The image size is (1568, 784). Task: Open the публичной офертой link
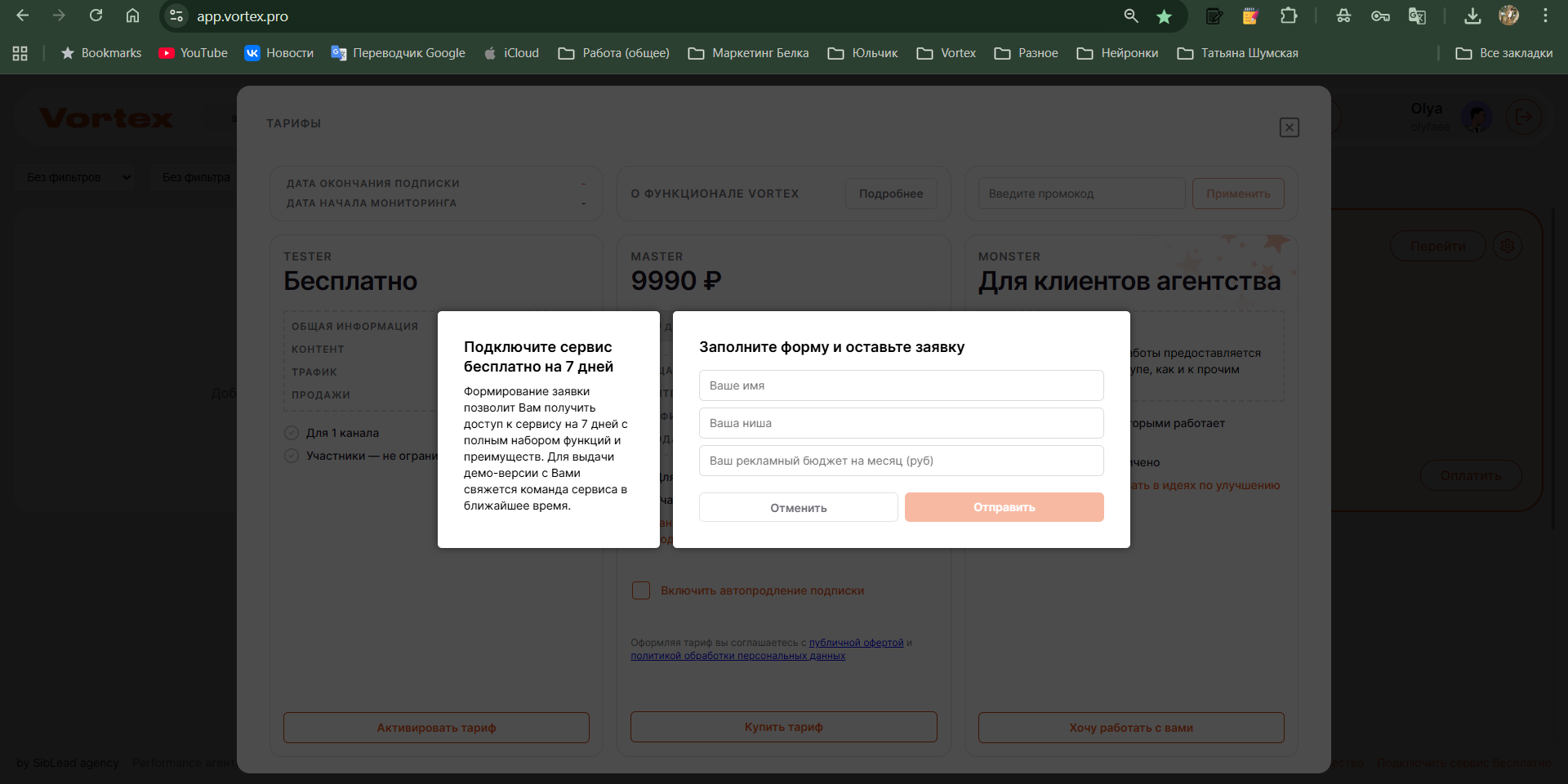click(856, 643)
